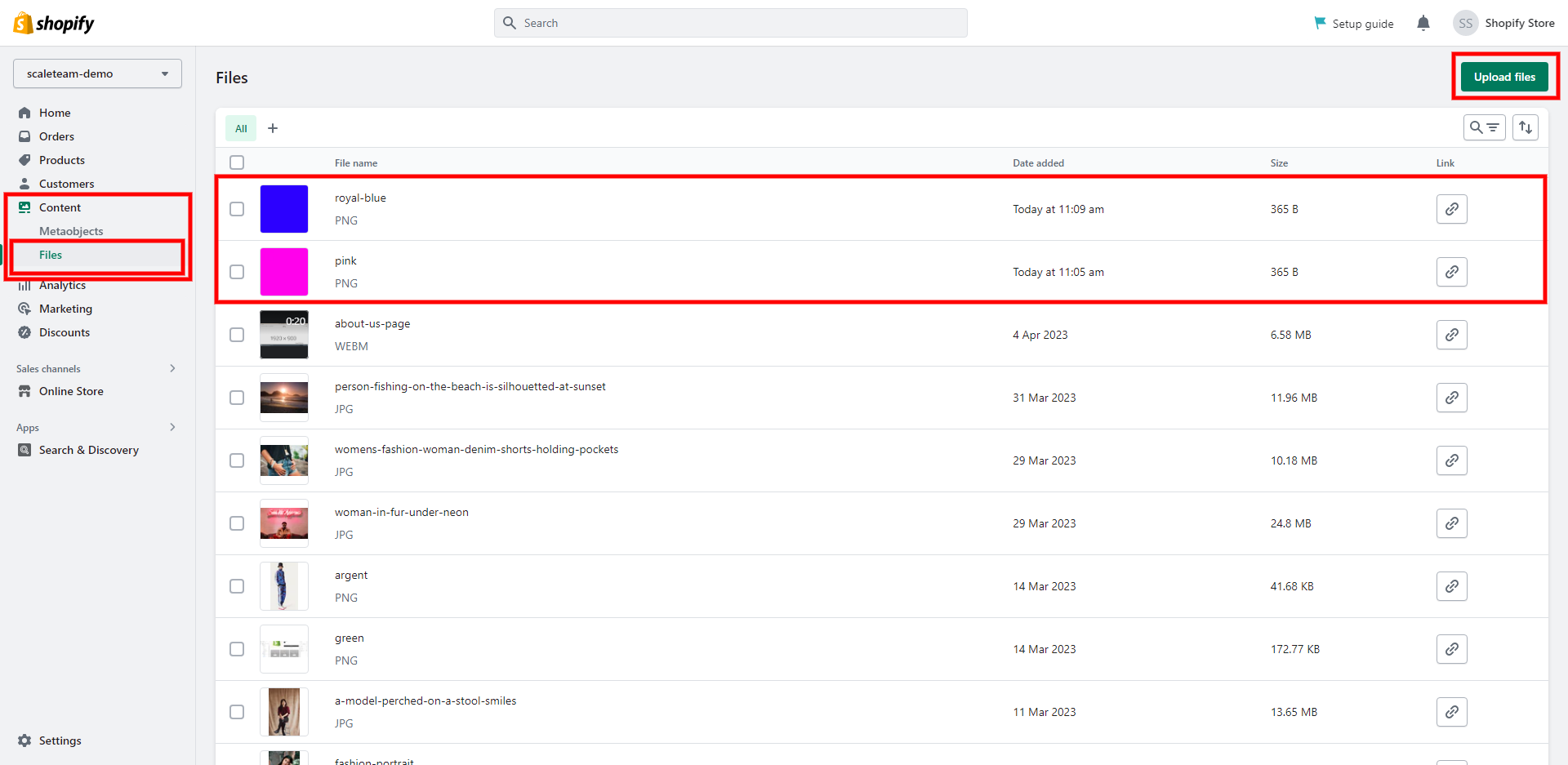Image resolution: width=1568 pixels, height=765 pixels.
Task: Open Metaobjects in the sidebar
Action: (x=71, y=231)
